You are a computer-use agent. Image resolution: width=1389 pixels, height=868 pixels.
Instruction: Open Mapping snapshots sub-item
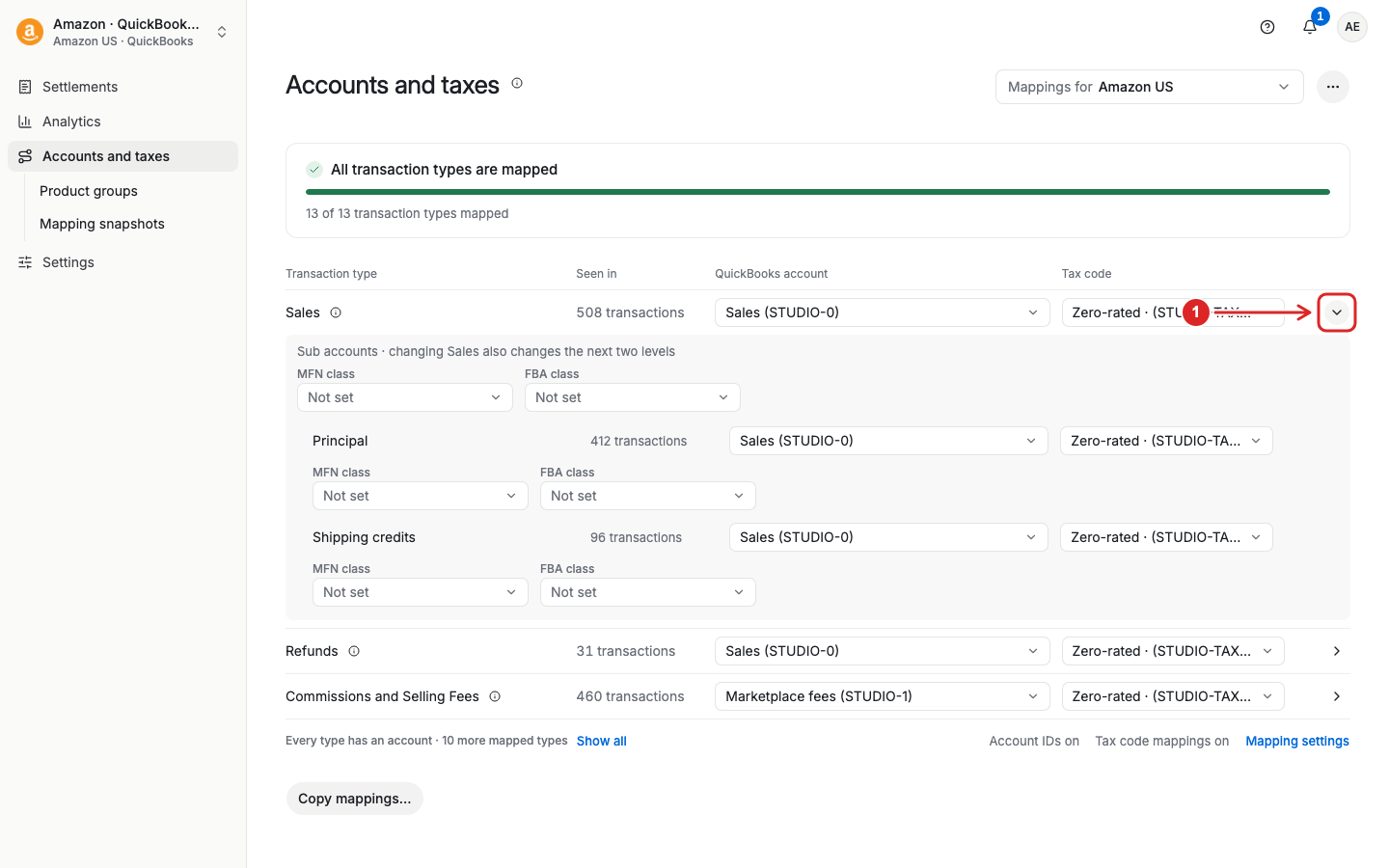point(102,224)
